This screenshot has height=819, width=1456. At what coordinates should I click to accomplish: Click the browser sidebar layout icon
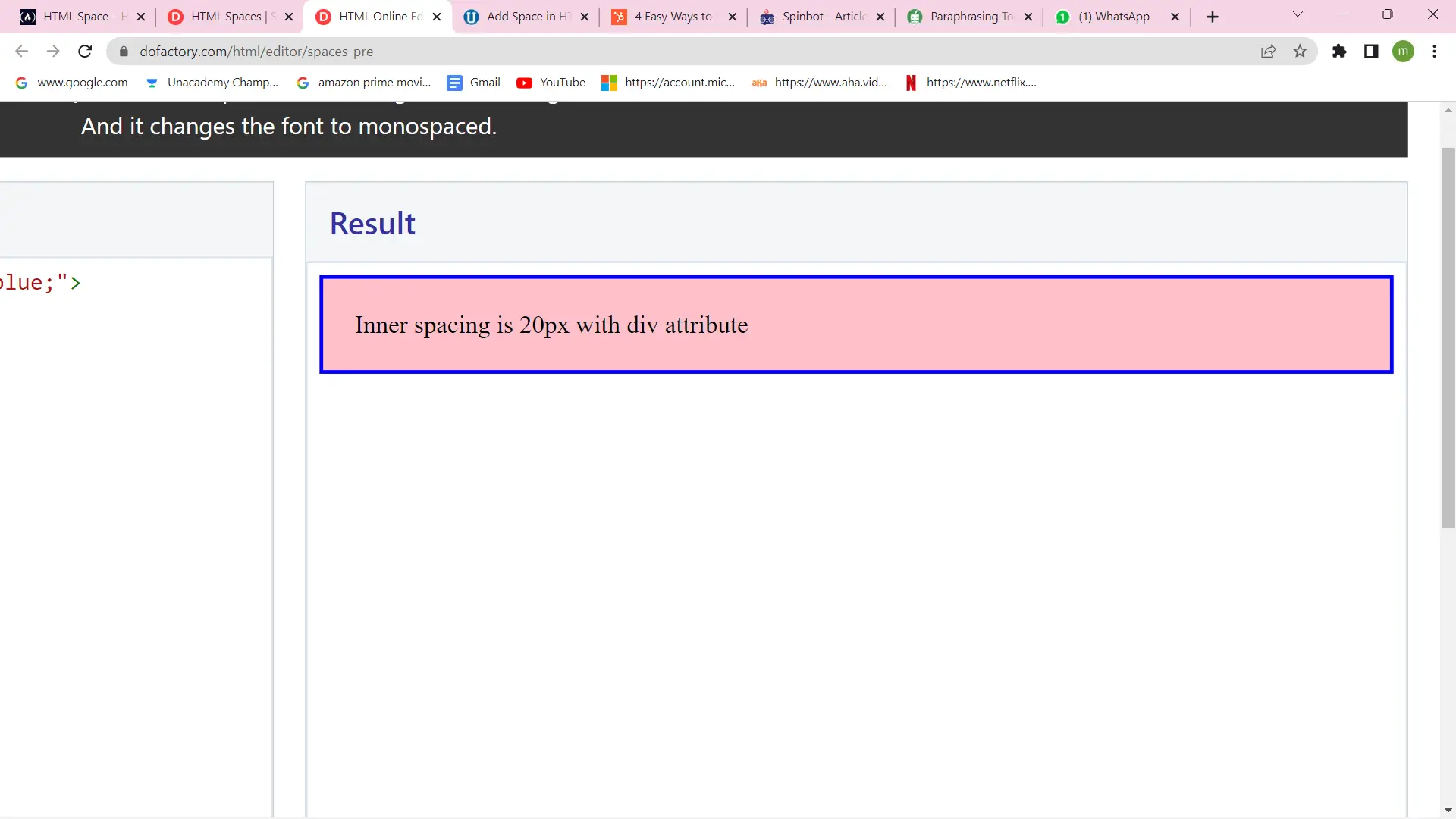(1371, 51)
